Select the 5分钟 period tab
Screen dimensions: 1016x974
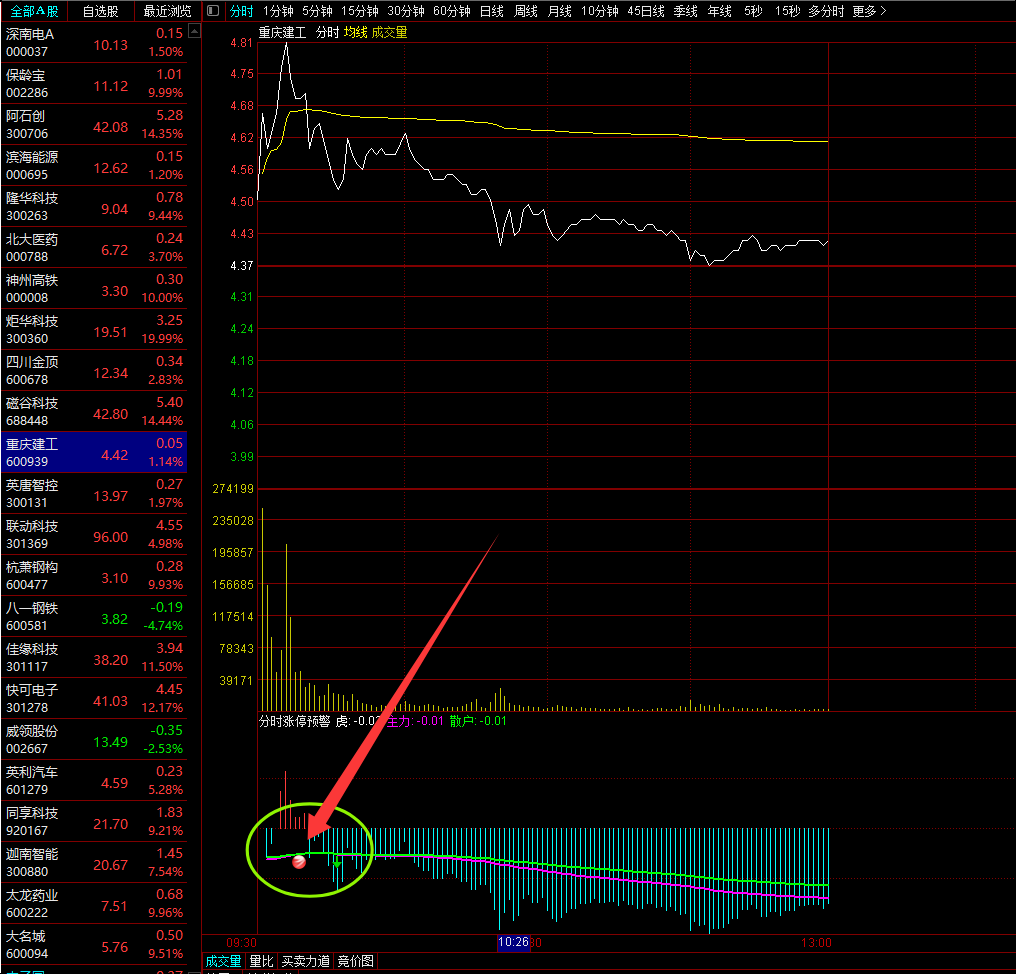(x=317, y=11)
